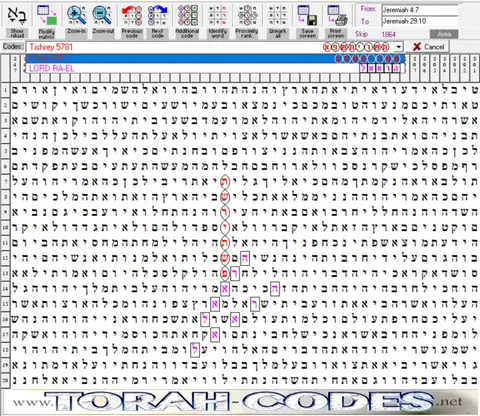Click the Next code label button

(158, 33)
